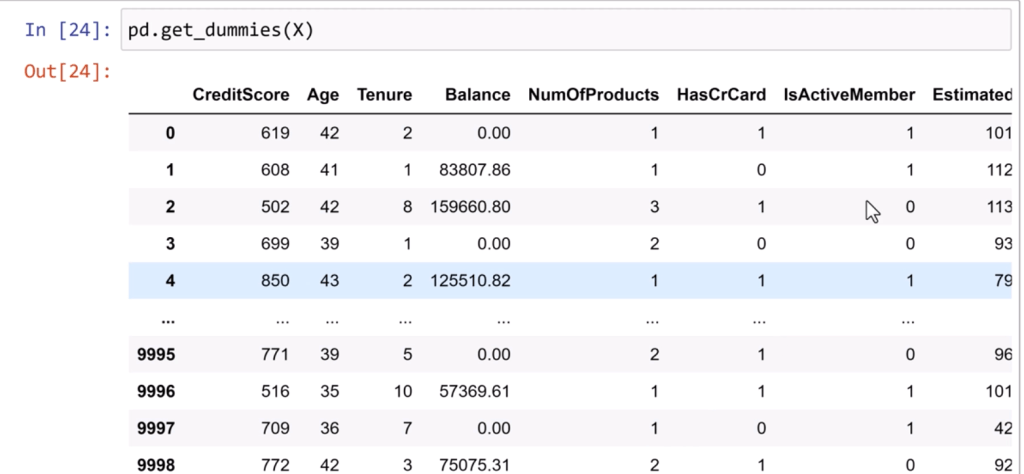Select the Tenure column header
The height and width of the screenshot is (474, 1024).
(384, 95)
